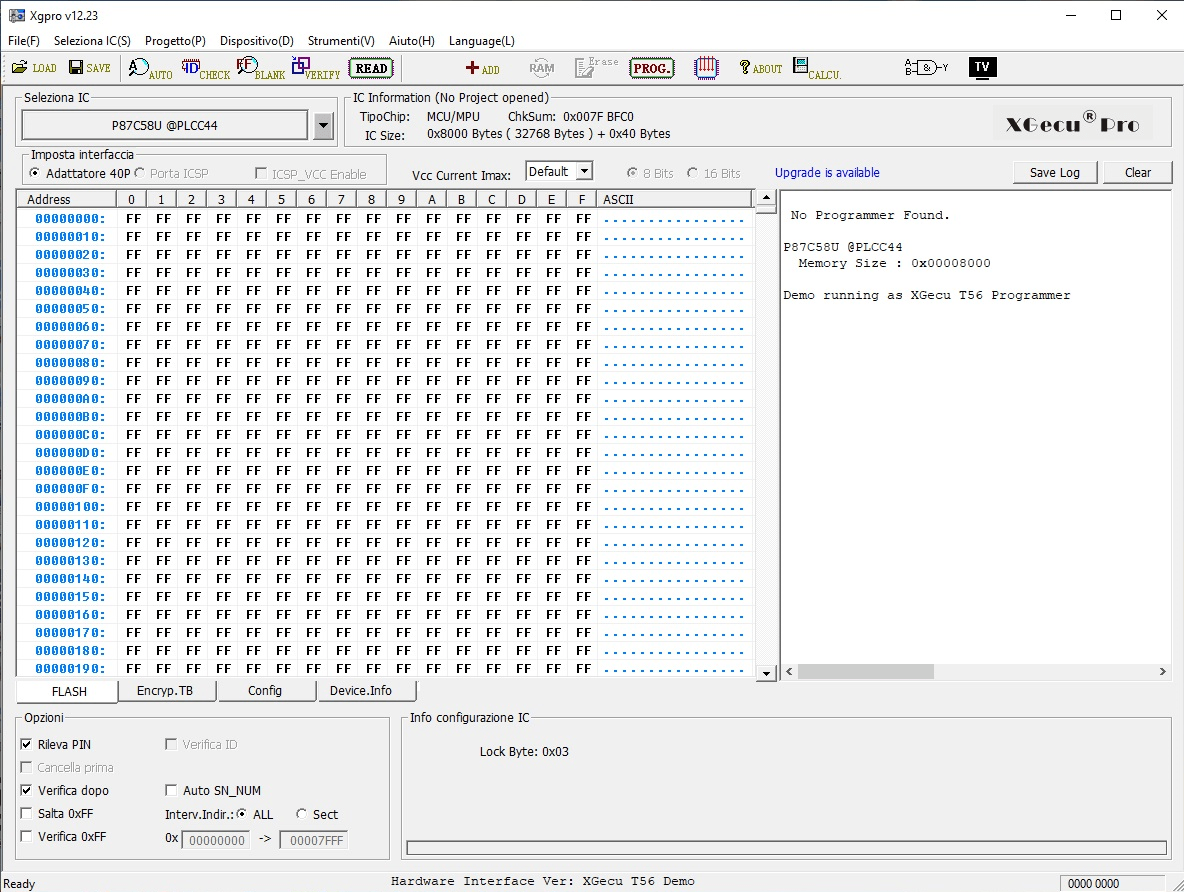Click Clear log button
Viewport: 1184px width, 892px height.
(x=1138, y=172)
